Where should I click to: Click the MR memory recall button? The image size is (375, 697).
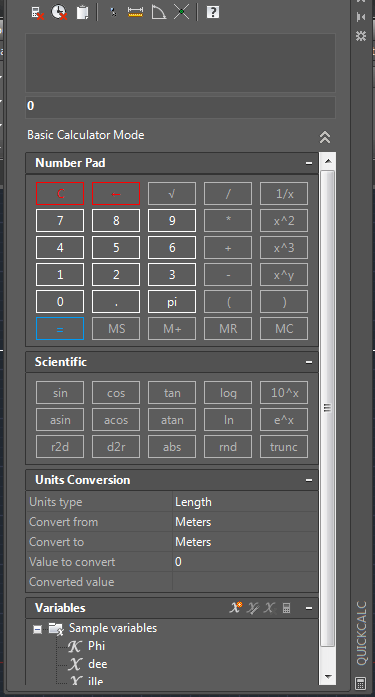pyautogui.click(x=228, y=328)
